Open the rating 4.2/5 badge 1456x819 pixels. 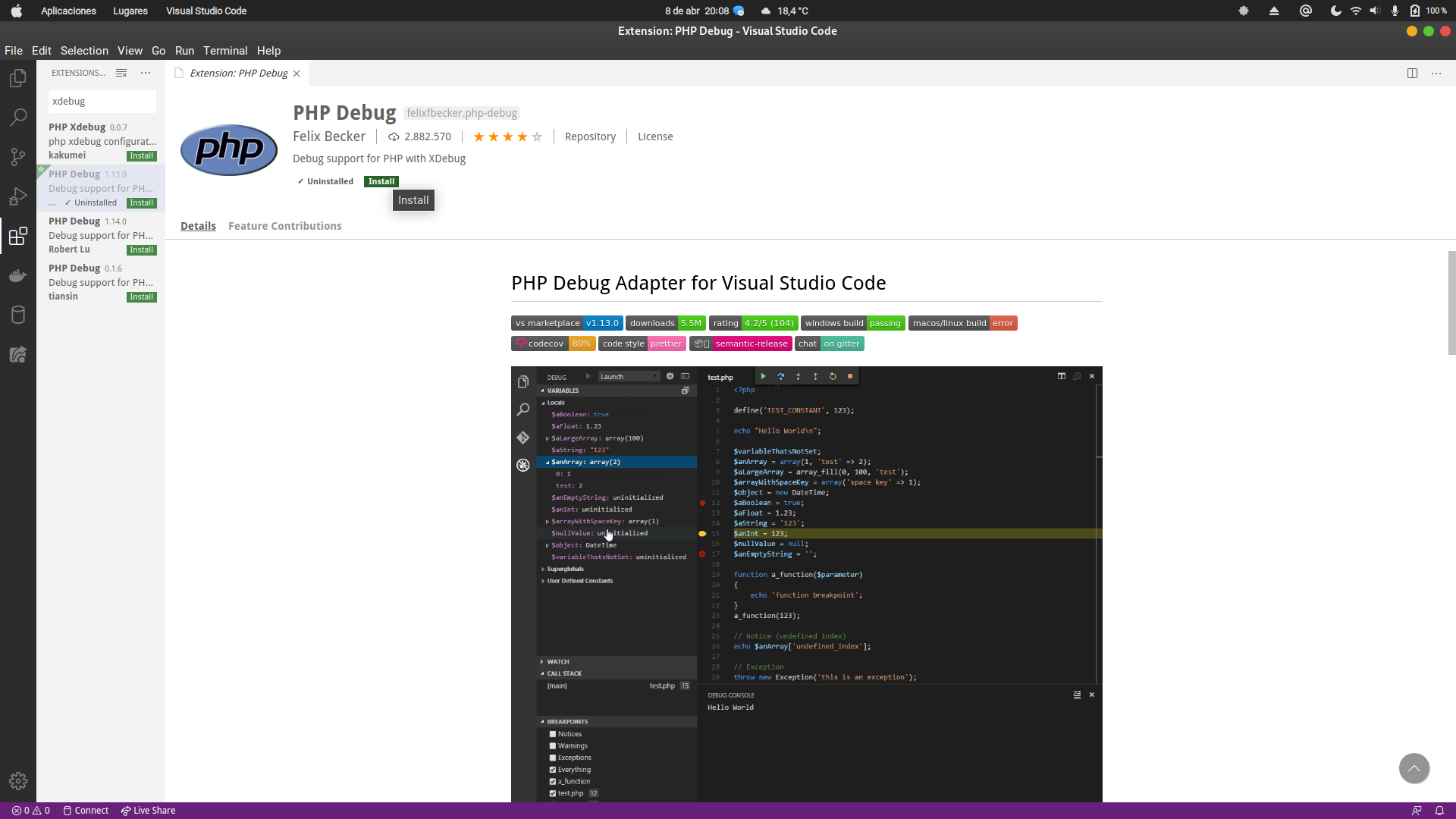coord(754,323)
